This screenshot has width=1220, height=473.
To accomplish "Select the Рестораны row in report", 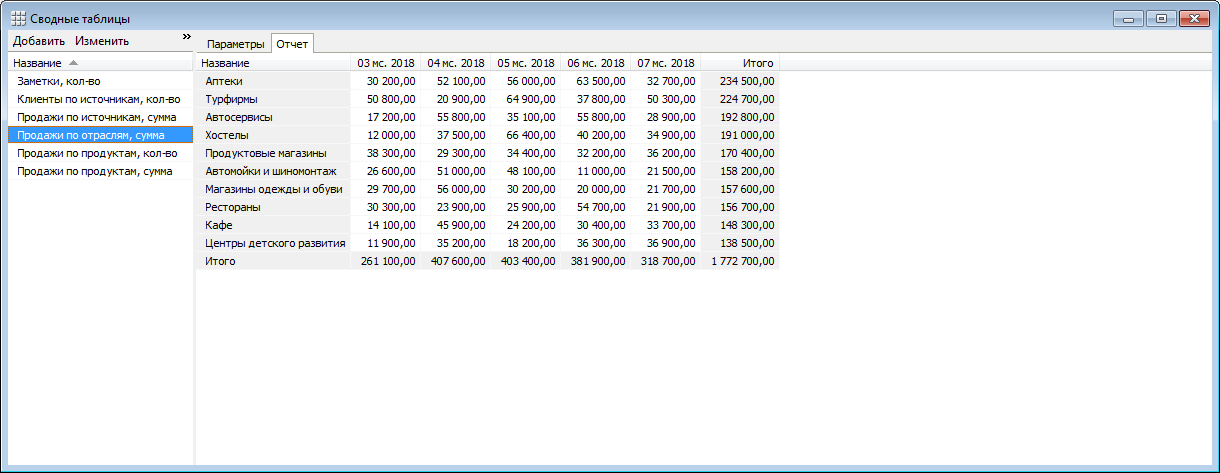I will 233,207.
